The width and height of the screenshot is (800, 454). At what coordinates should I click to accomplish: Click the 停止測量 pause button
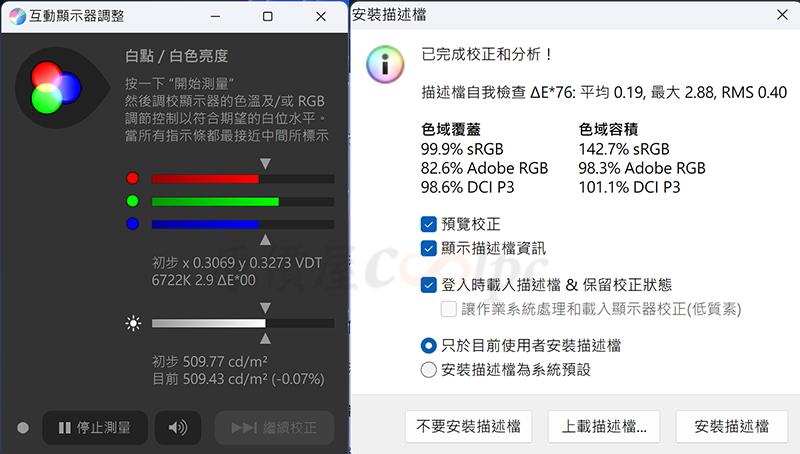95,427
